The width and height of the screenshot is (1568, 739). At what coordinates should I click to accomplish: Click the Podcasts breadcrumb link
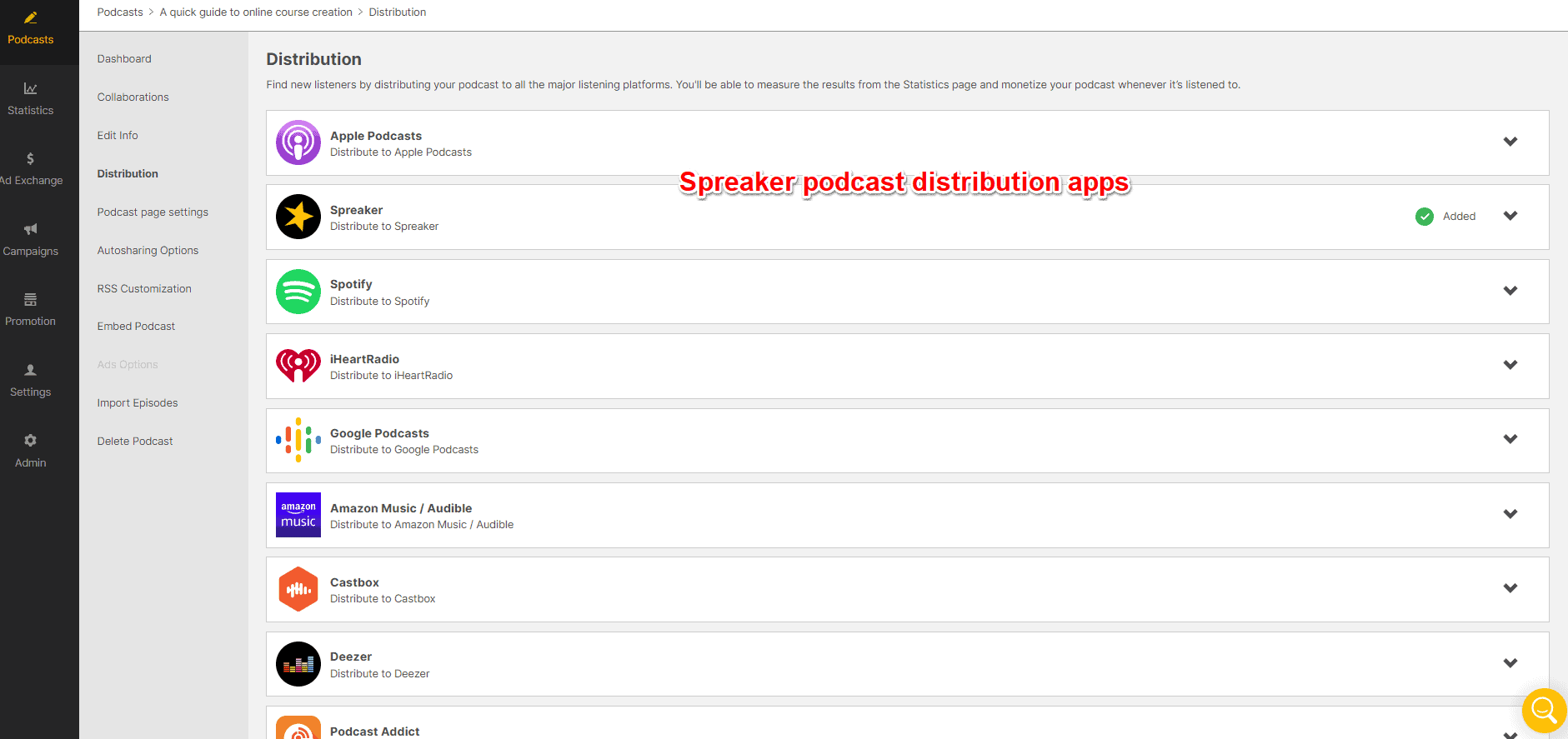[x=120, y=12]
